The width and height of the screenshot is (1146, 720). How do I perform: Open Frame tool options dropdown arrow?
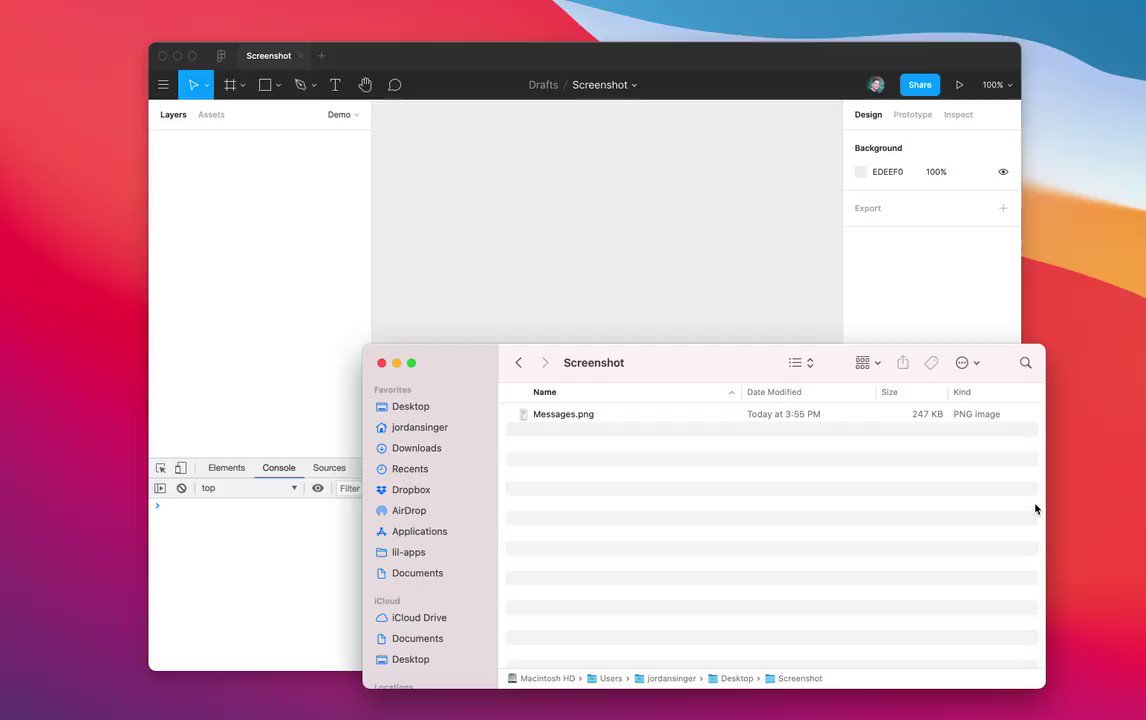click(x=243, y=86)
